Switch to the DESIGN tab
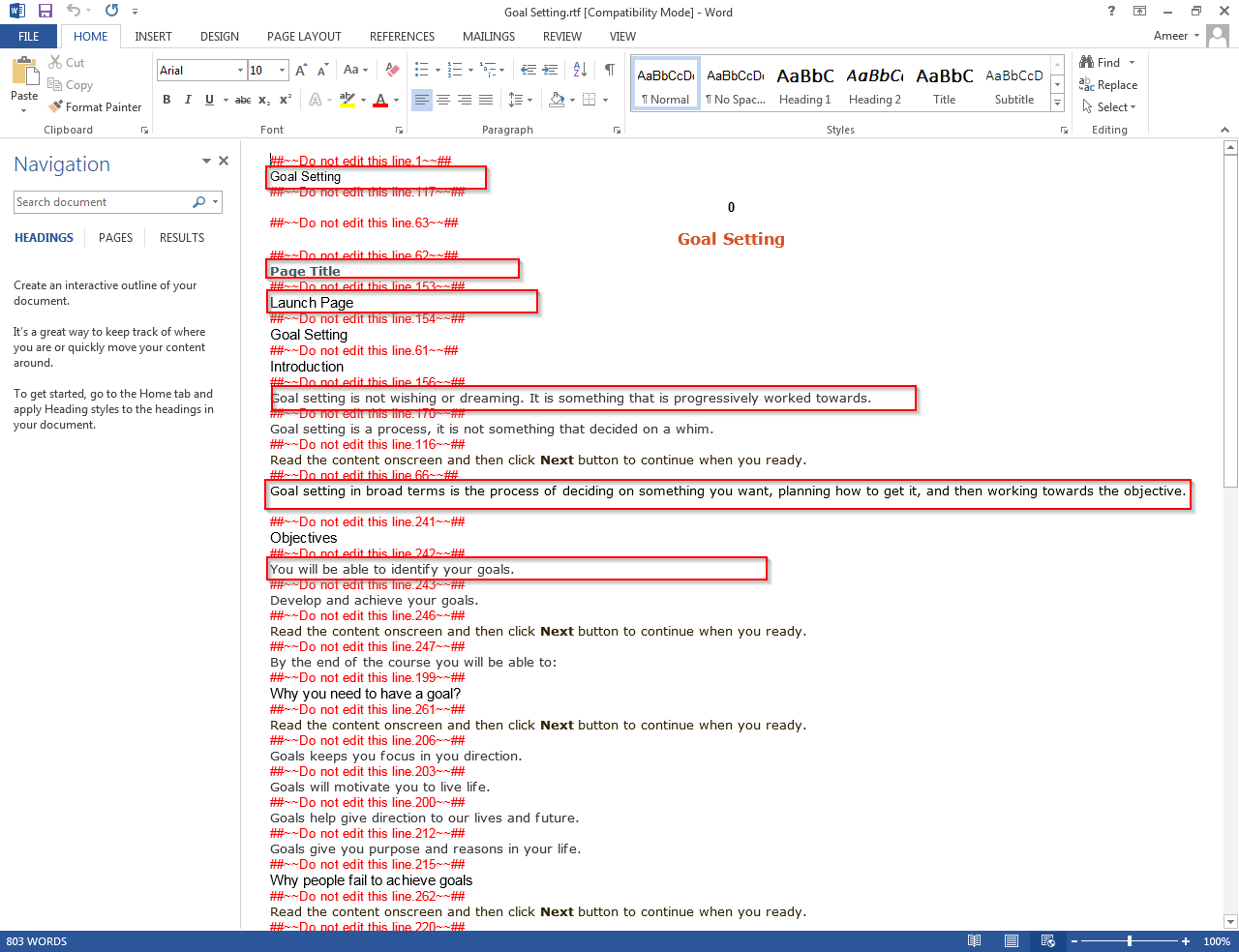This screenshot has width=1239, height=952. pos(220,36)
